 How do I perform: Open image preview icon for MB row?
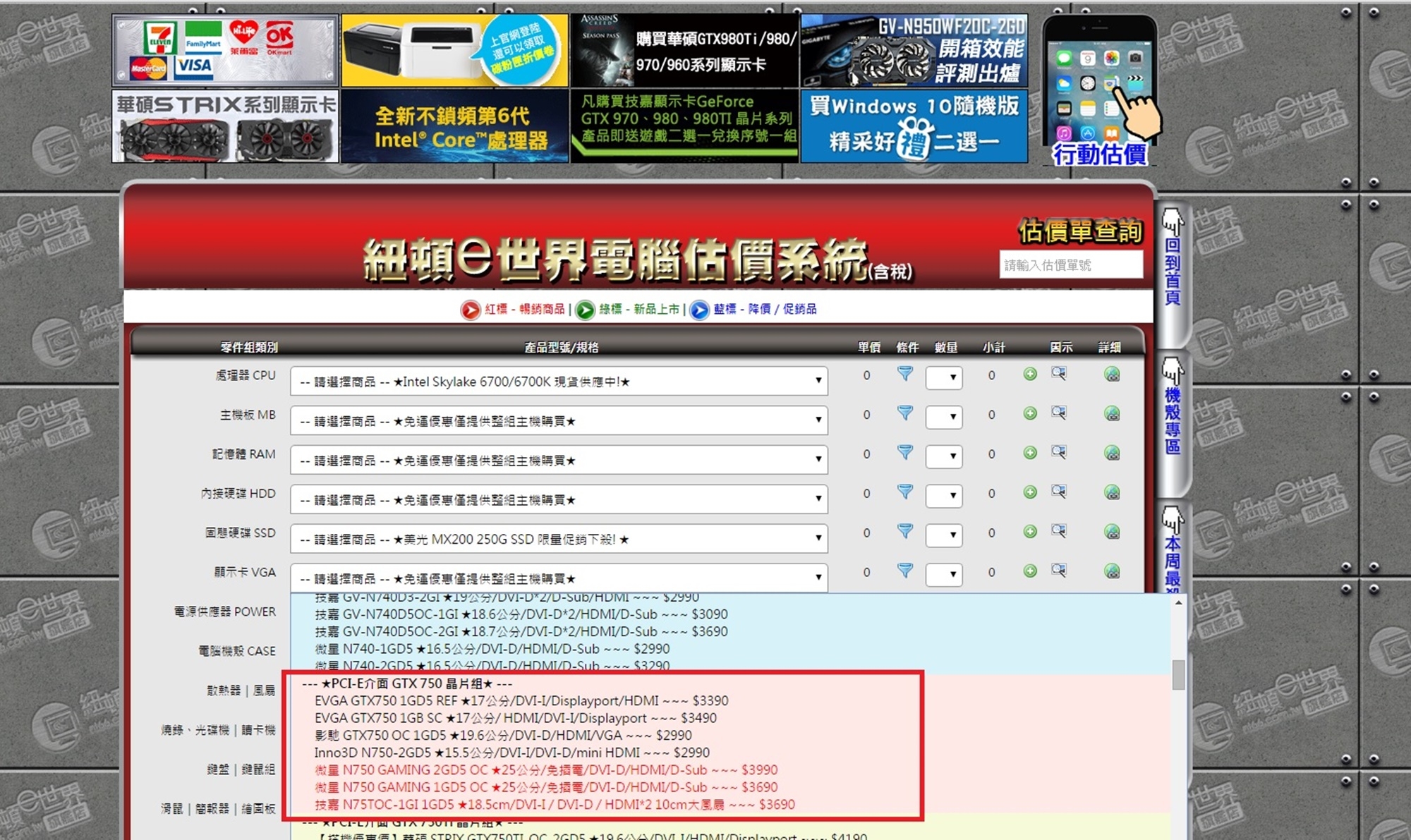click(x=1059, y=413)
